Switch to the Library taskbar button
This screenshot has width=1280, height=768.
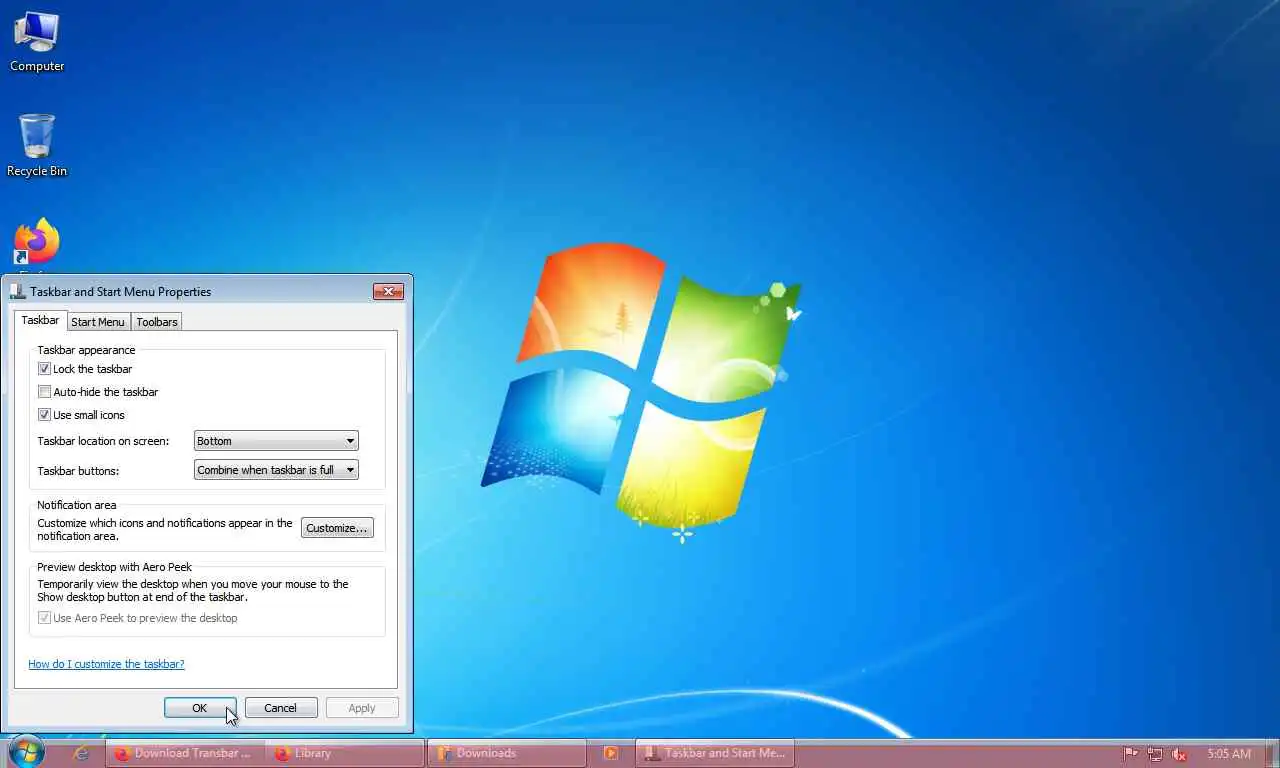346,753
